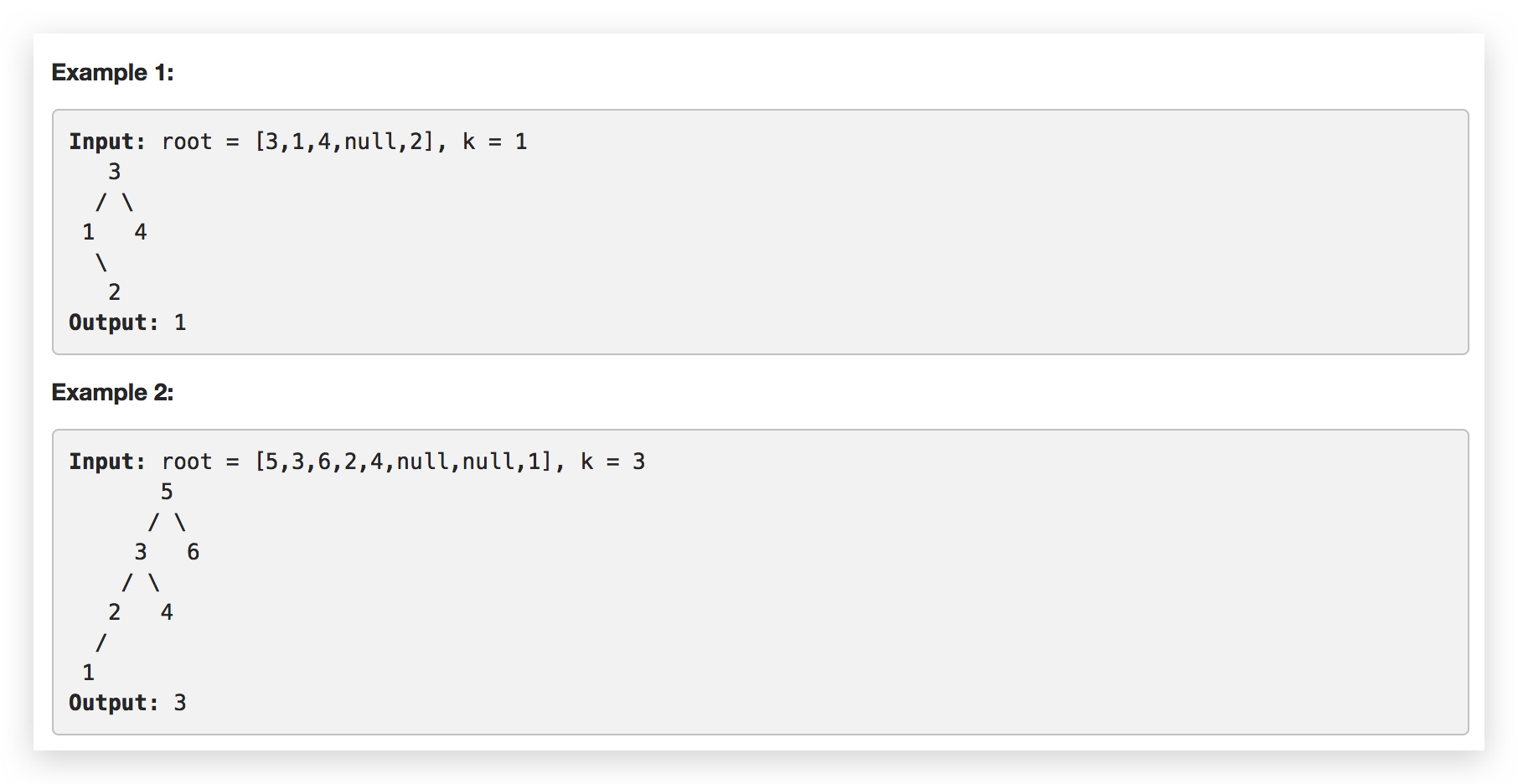Click the "k = 1" text
The image size is (1518, 784).
click(494, 142)
